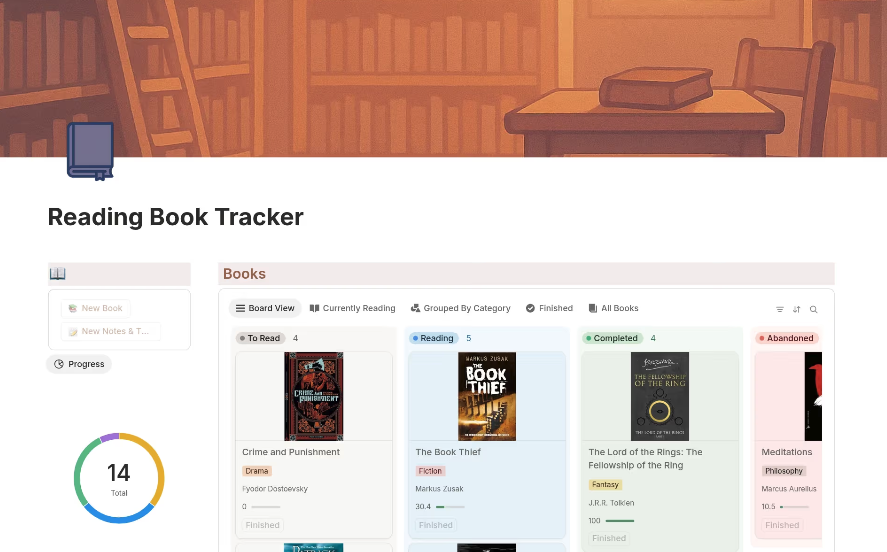Toggle Finished on The Book Thief card
The image size is (887, 552).
pos(436,524)
